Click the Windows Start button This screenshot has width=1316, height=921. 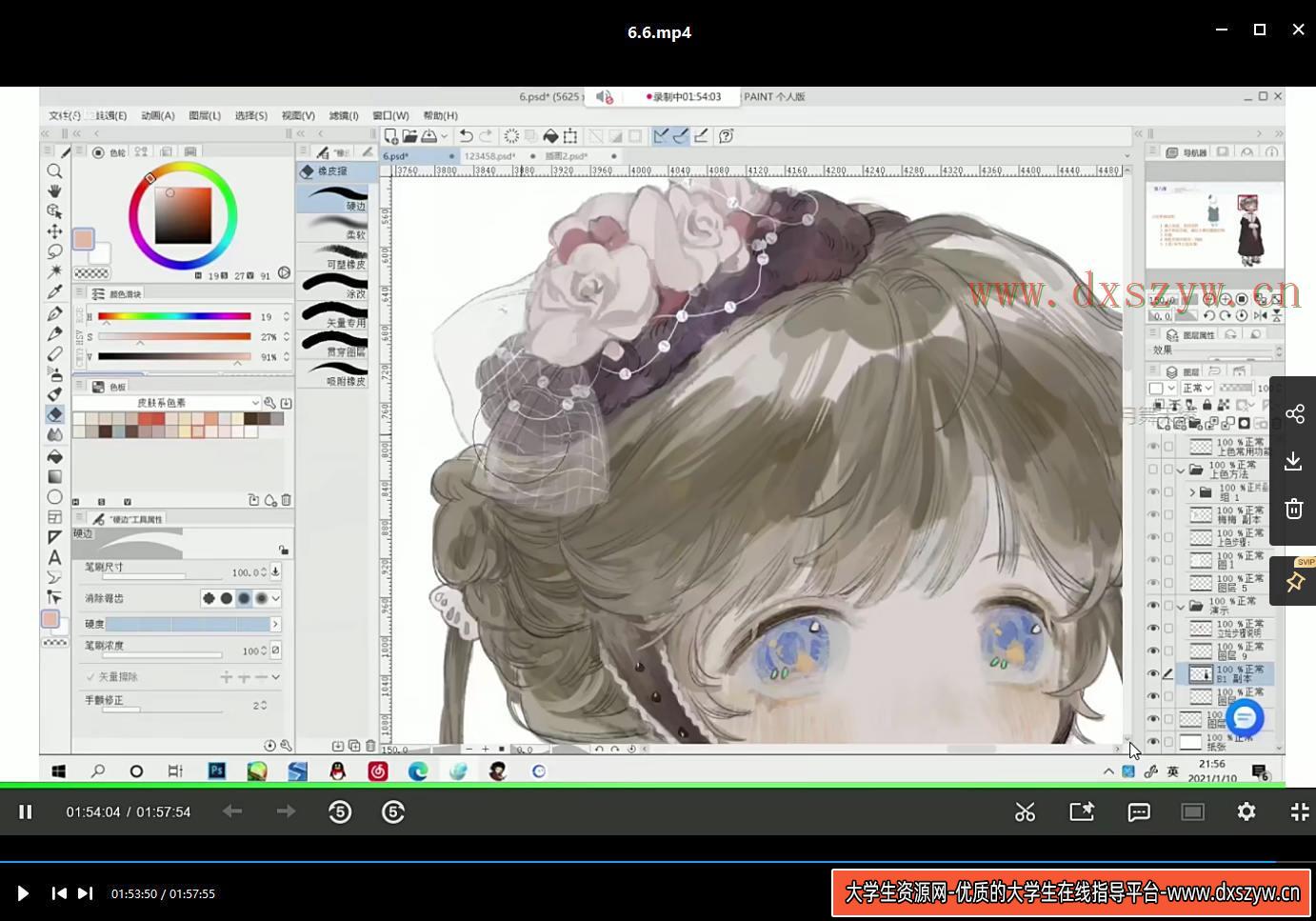(58, 771)
